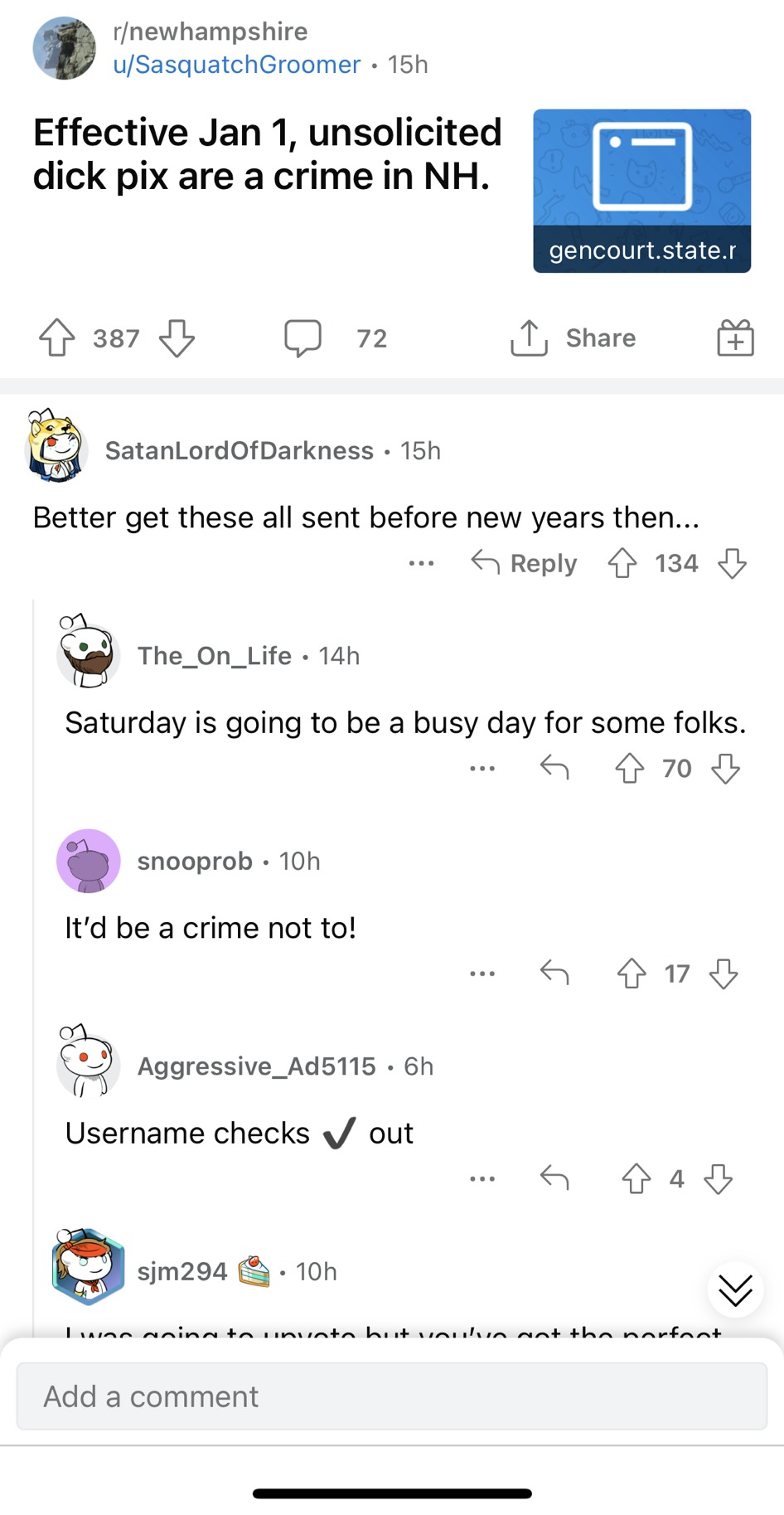Upvote SatanLordOfDarkness's comment

622,563
